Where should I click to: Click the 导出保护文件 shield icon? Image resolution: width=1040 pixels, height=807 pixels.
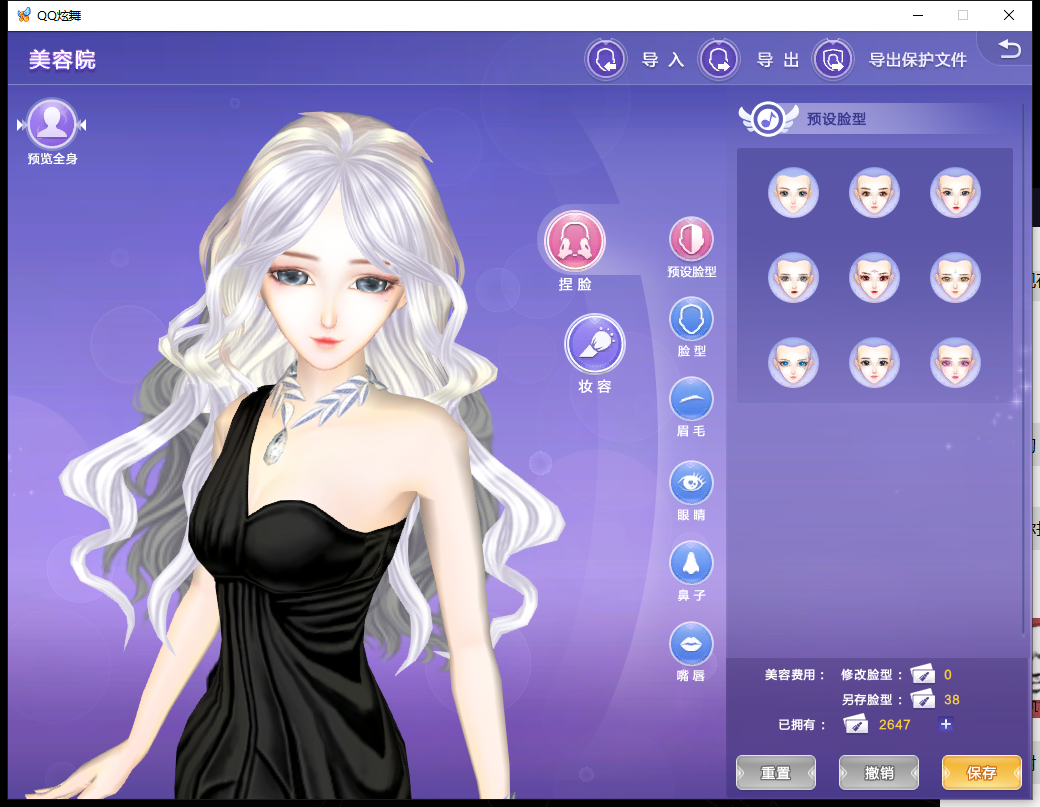click(833, 60)
